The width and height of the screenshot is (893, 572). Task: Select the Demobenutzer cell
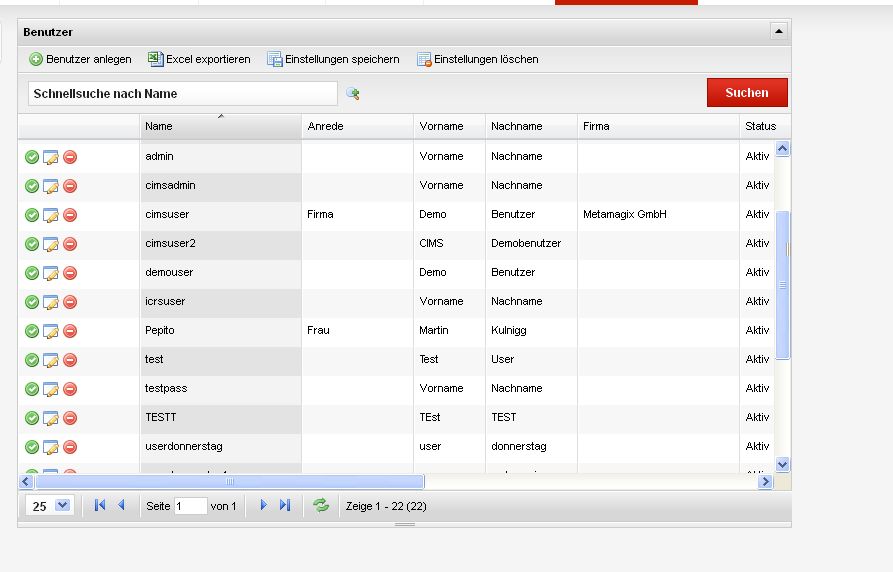(x=531, y=244)
